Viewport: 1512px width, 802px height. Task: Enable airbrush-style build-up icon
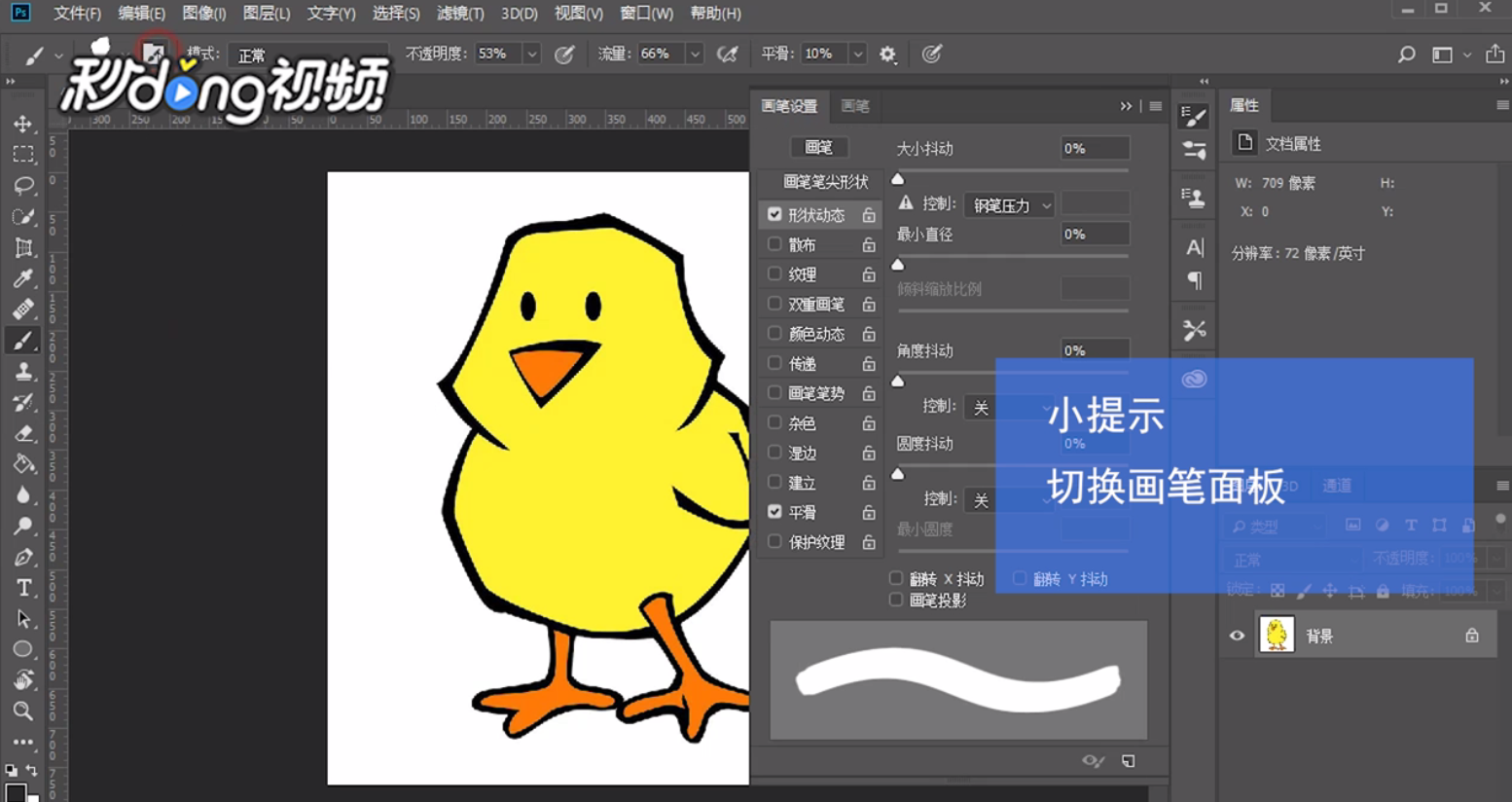click(727, 55)
